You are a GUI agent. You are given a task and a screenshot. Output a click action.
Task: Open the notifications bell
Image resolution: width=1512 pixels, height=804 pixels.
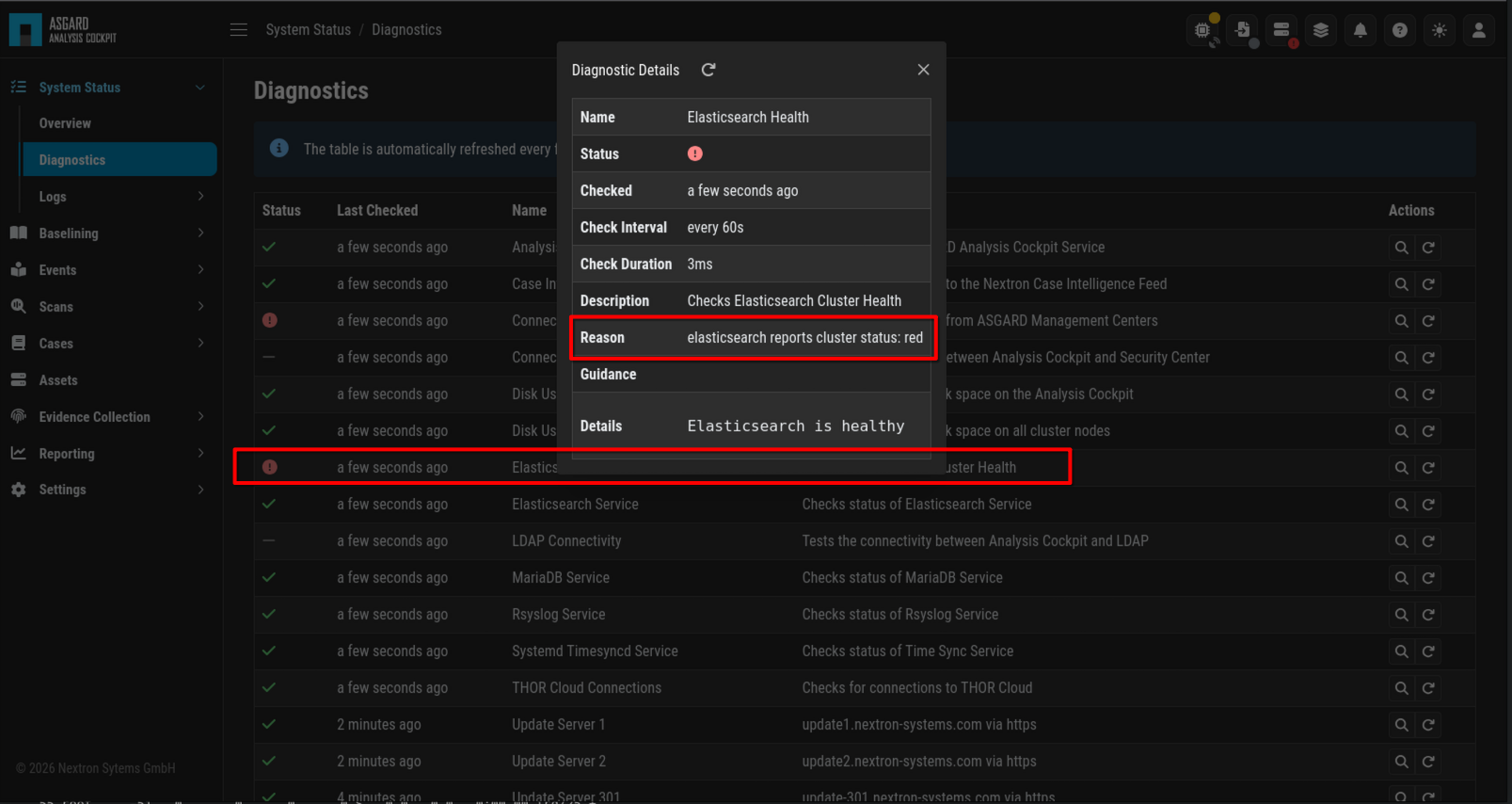pyautogui.click(x=1360, y=30)
